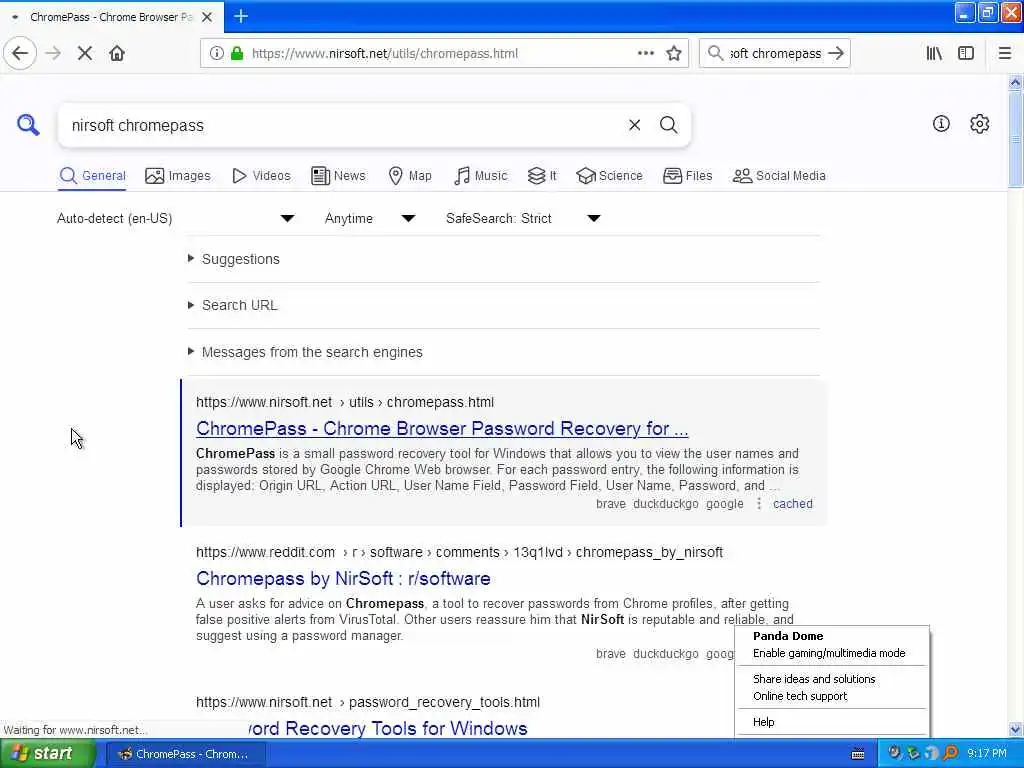This screenshot has width=1024, height=768.
Task: Open the cached link of first result
Action: tap(792, 504)
